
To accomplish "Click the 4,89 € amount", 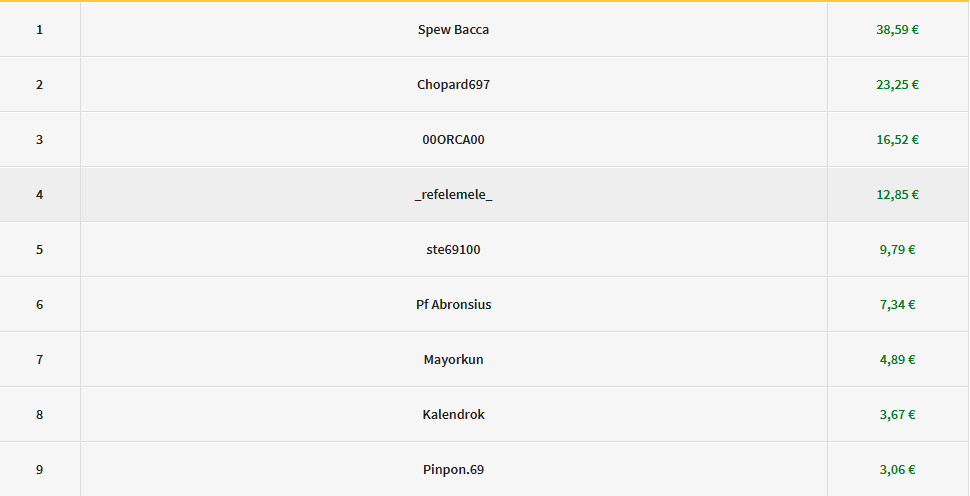I will [x=897, y=360].
